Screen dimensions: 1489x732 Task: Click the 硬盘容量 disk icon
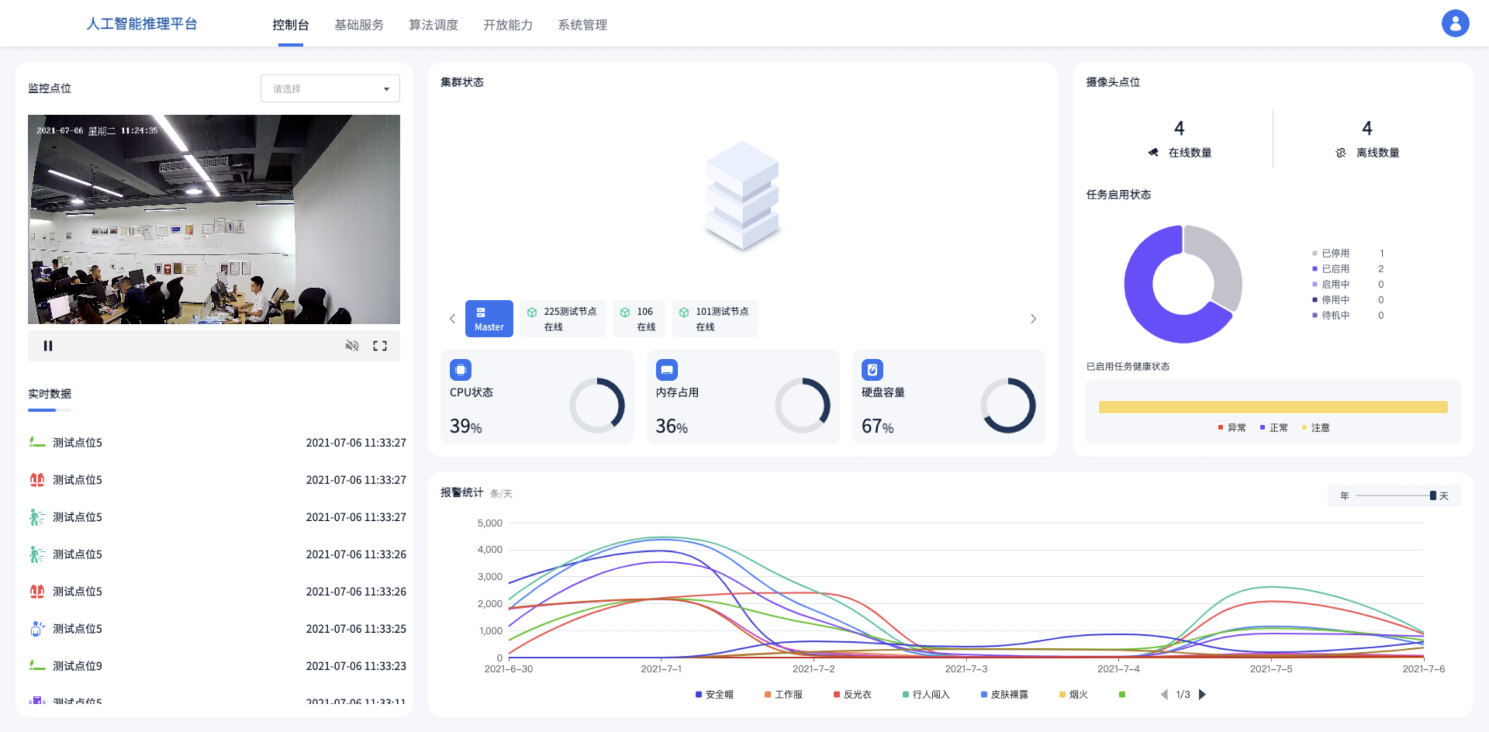872,369
